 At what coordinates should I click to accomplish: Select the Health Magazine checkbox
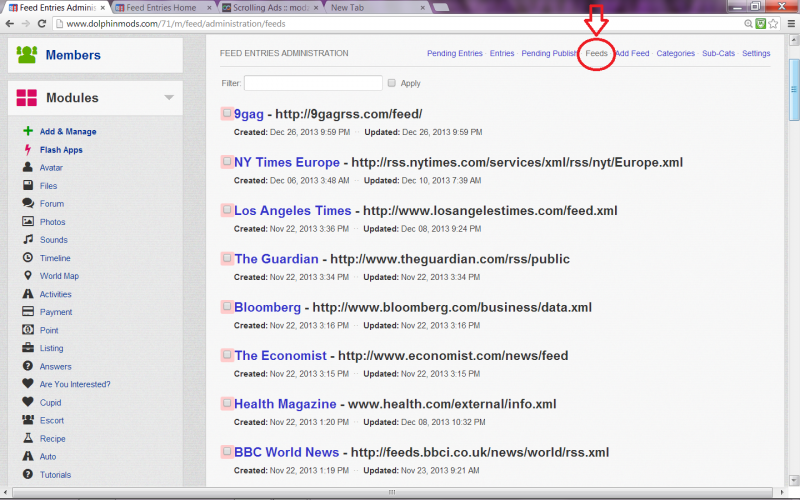click(x=227, y=403)
